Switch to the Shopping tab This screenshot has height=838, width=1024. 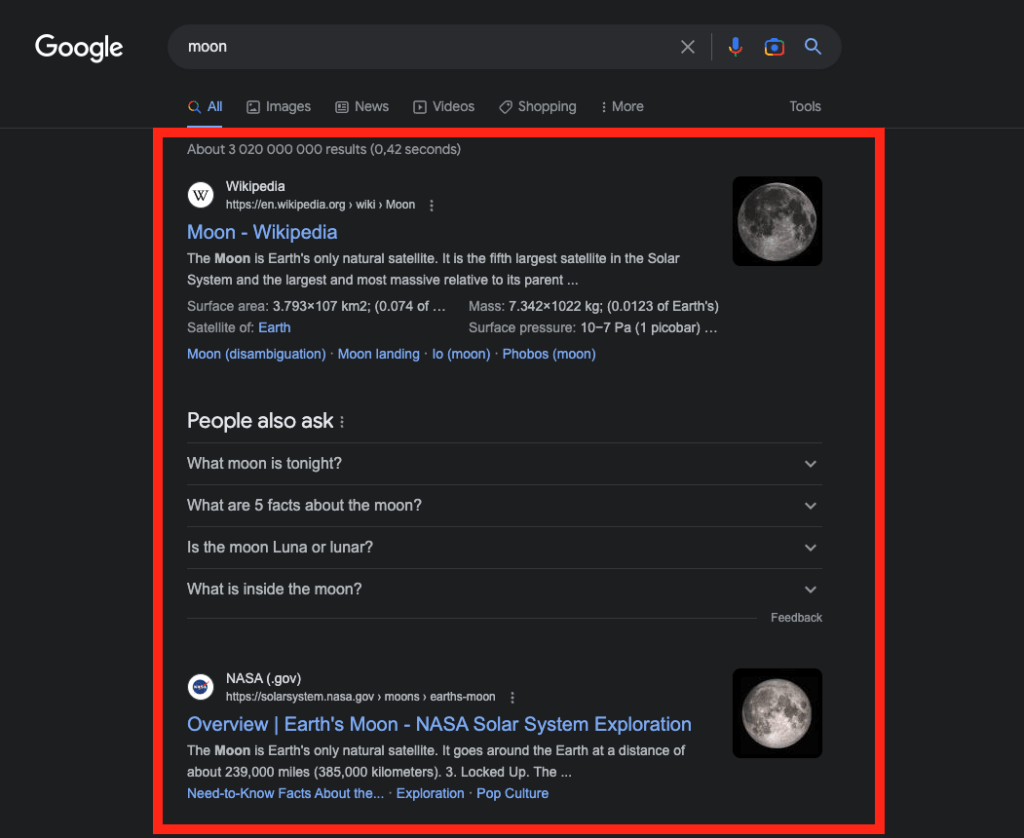click(x=537, y=106)
